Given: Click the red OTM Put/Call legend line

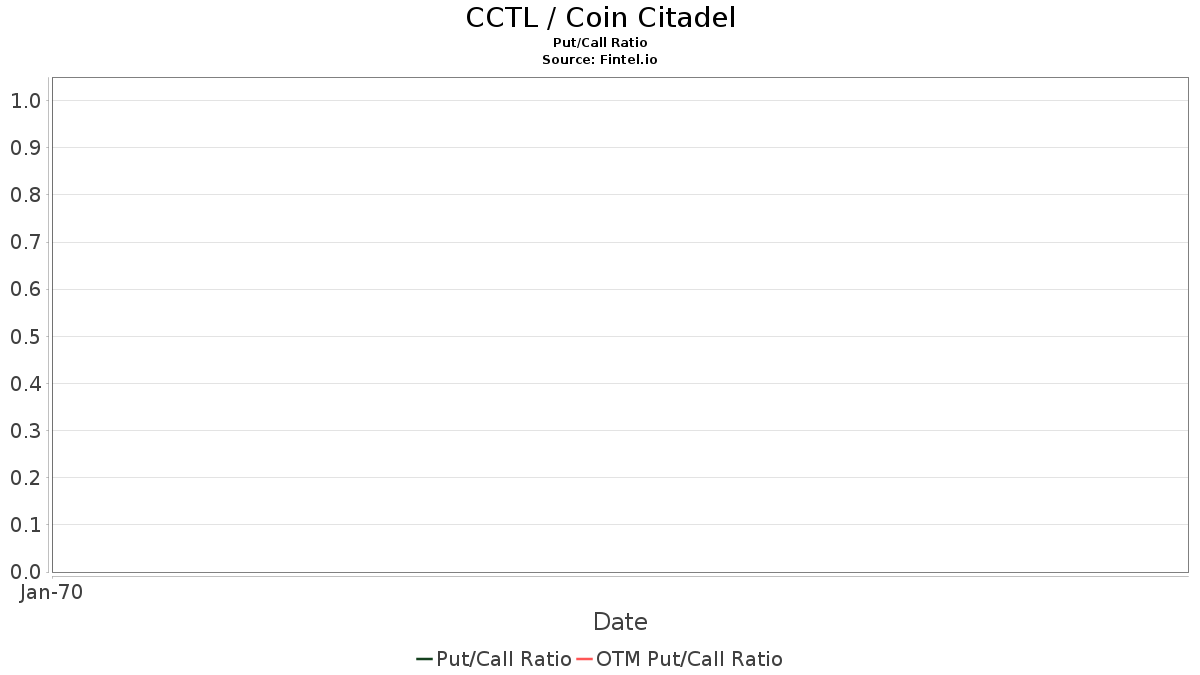Looking at the screenshot, I should pos(585,659).
